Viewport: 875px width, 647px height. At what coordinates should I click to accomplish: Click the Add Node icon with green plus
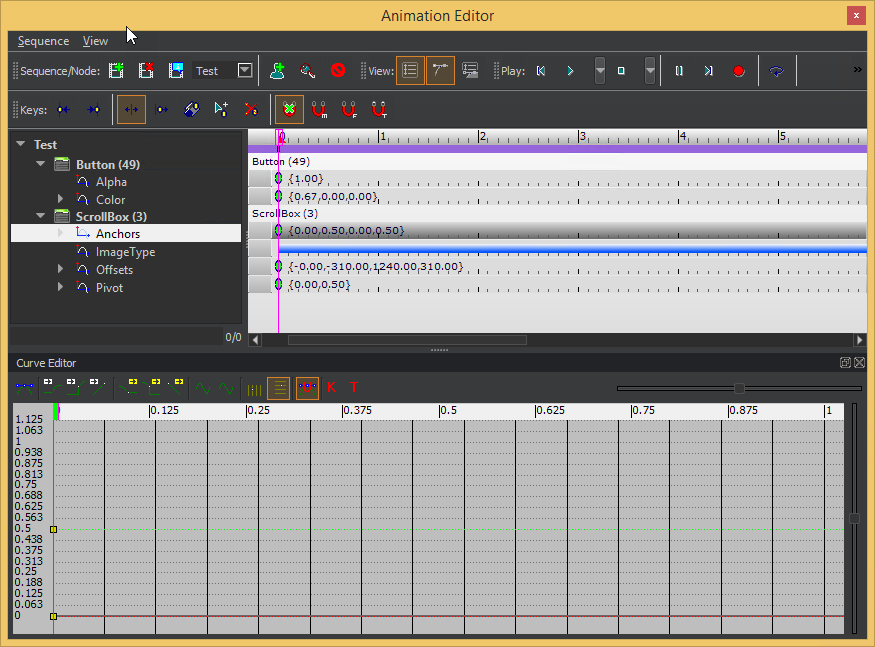(278, 71)
